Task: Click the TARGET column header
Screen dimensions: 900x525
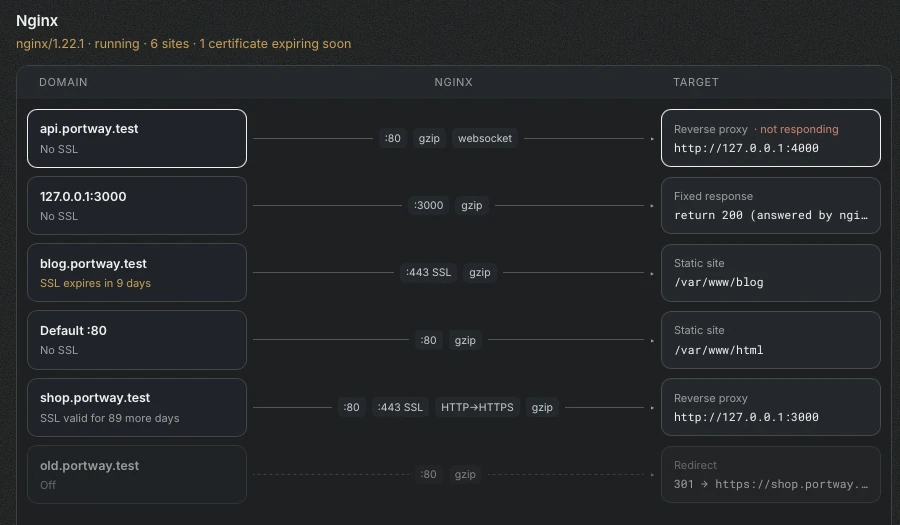Action: (x=696, y=82)
